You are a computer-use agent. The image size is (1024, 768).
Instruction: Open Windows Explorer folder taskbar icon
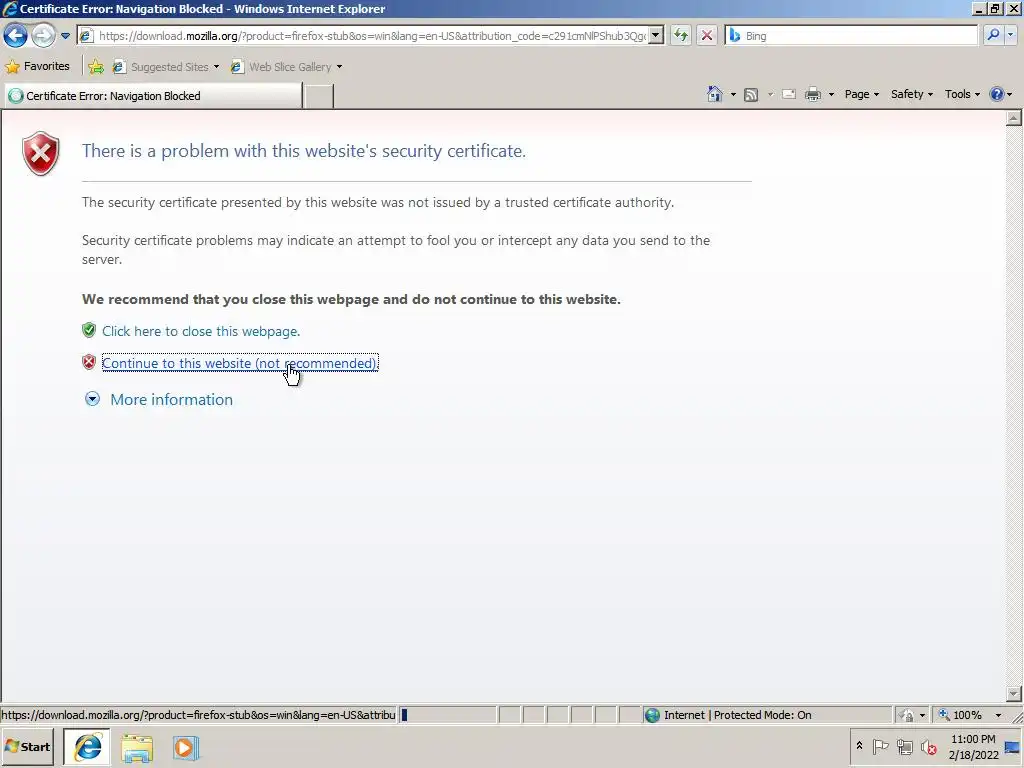click(x=136, y=748)
